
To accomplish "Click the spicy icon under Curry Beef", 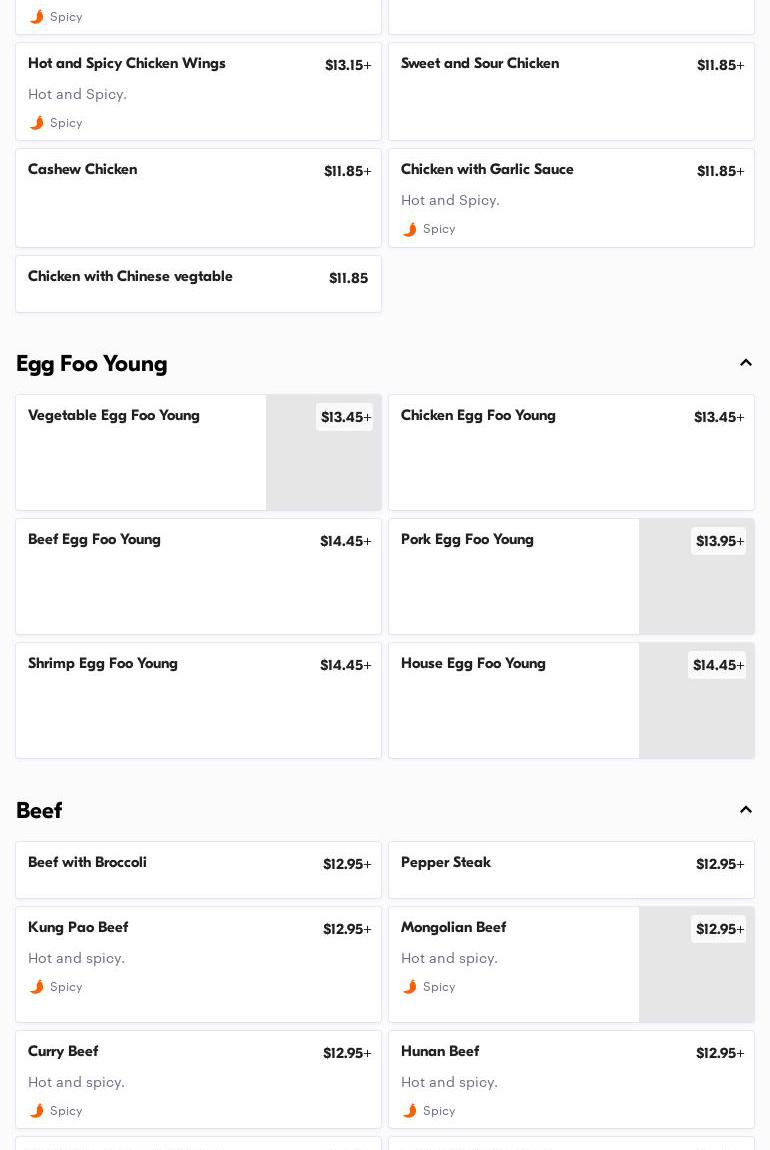I will coord(37,1111).
